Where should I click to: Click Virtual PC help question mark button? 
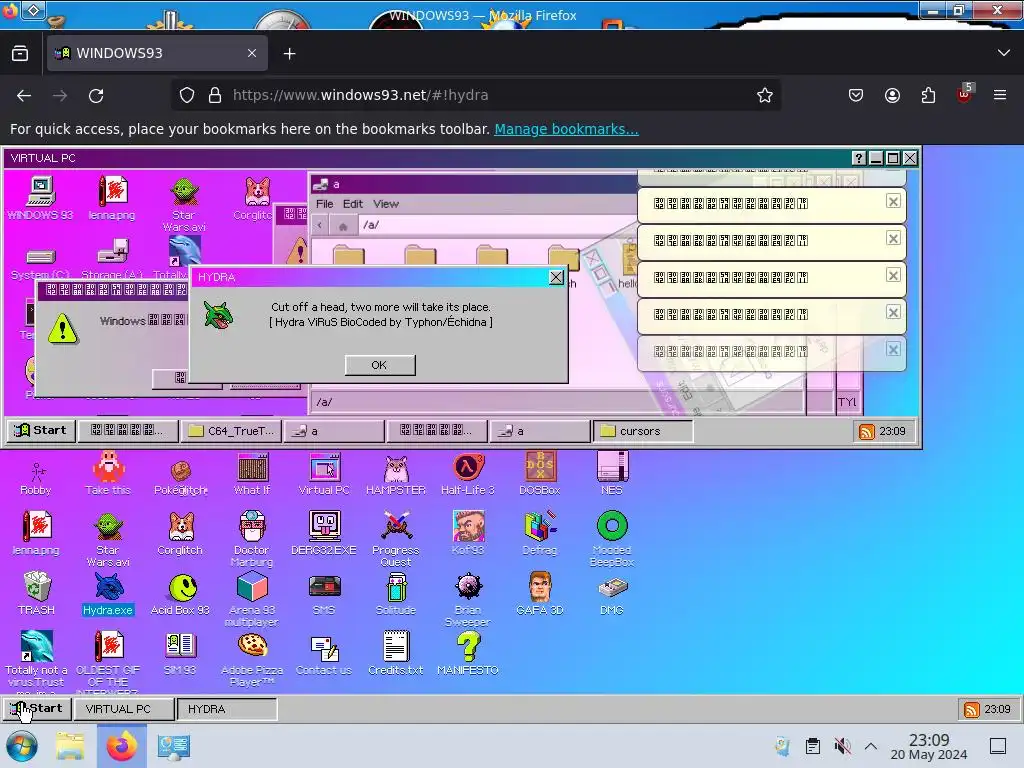pos(859,158)
